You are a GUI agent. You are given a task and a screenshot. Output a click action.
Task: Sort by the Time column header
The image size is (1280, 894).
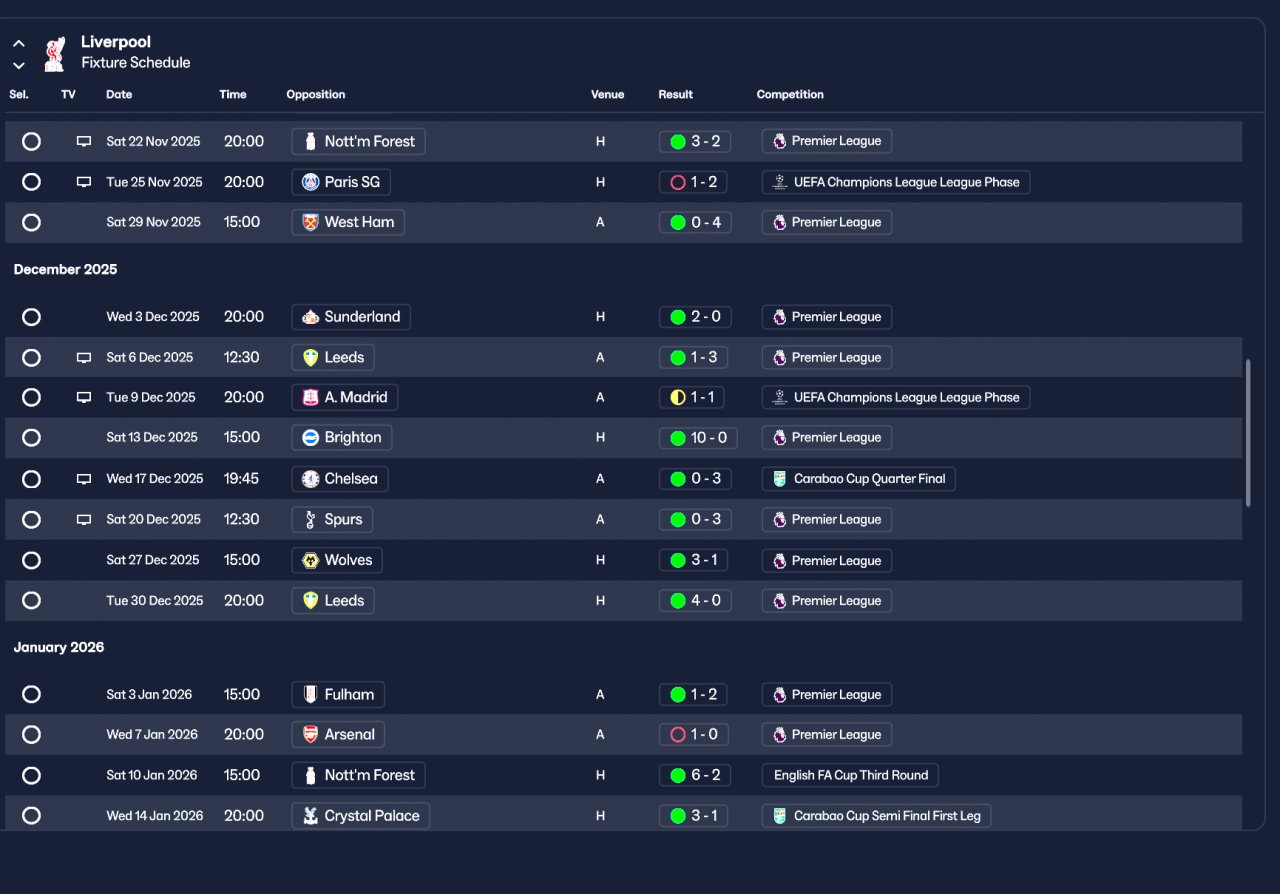coord(233,95)
